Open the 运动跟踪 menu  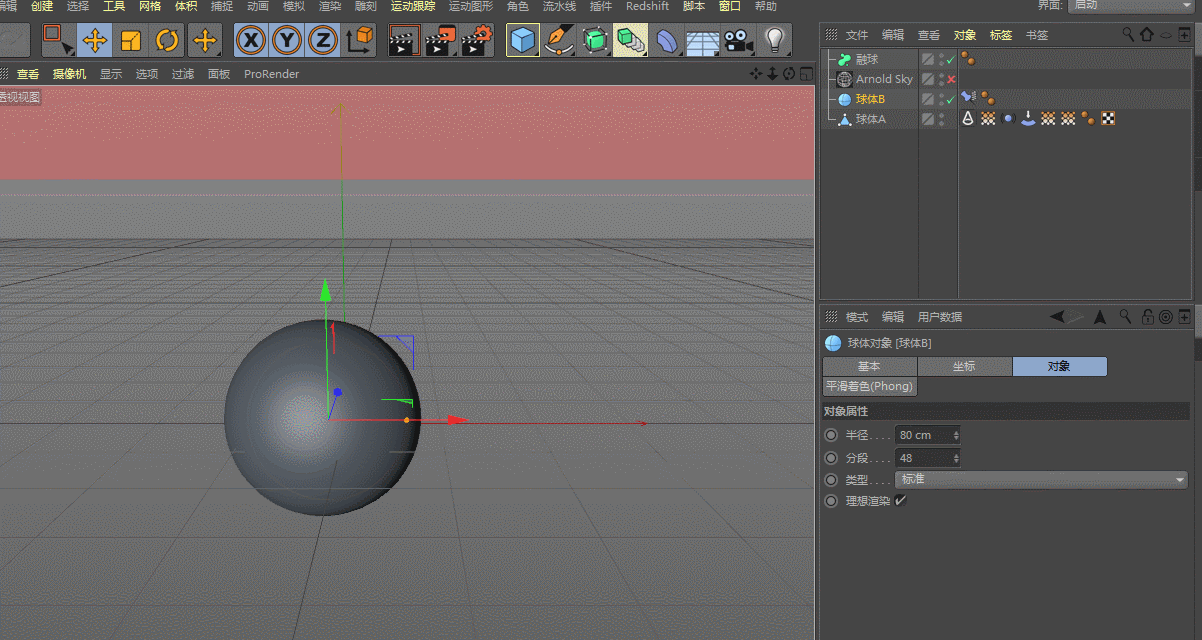pos(413,6)
